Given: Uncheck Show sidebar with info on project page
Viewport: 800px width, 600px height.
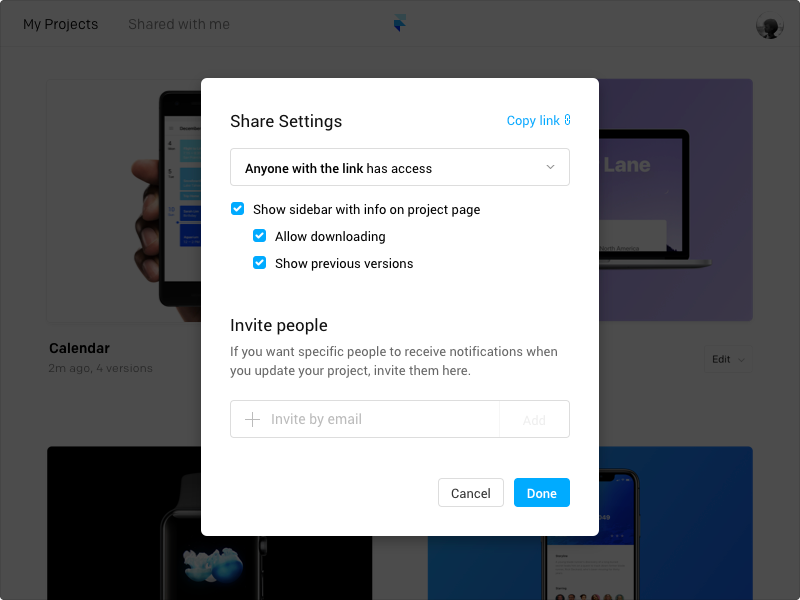Looking at the screenshot, I should [x=237, y=209].
